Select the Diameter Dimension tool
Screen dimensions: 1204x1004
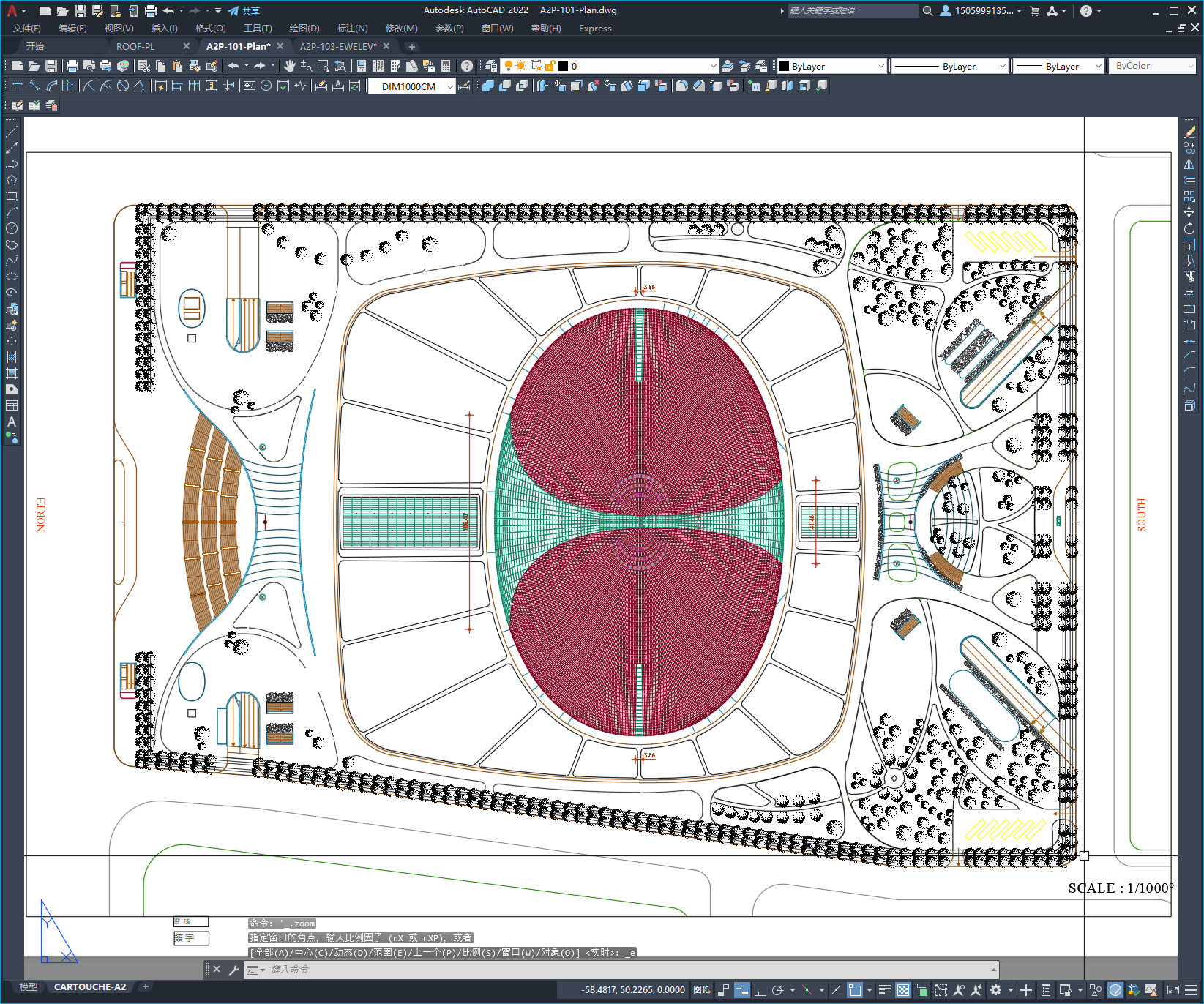(x=123, y=86)
